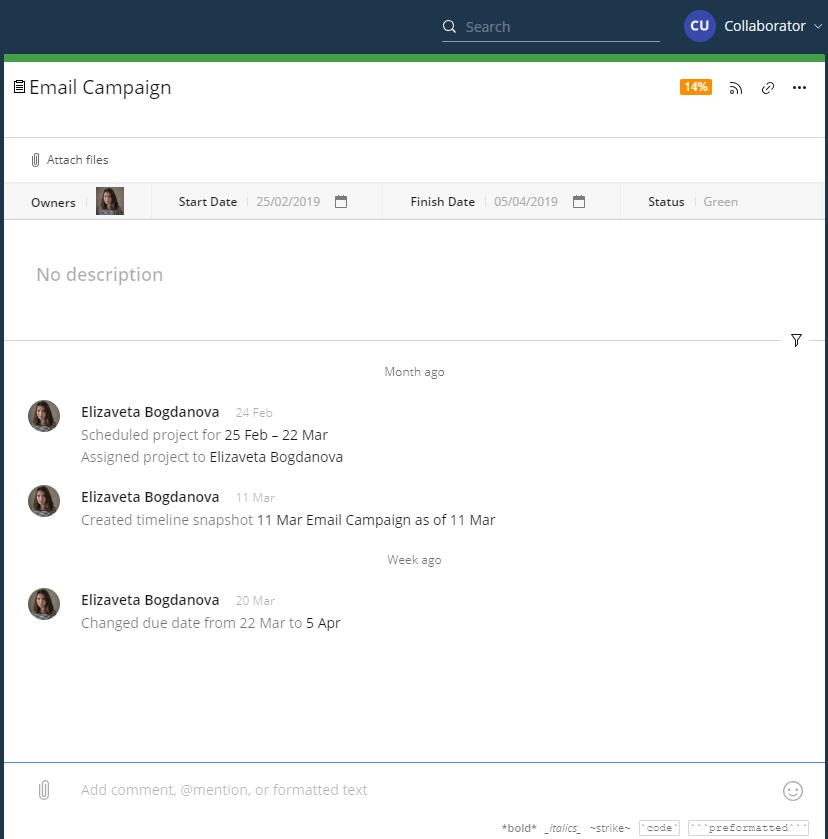
Task: Follow project via the RSS feed icon
Action: coord(736,88)
